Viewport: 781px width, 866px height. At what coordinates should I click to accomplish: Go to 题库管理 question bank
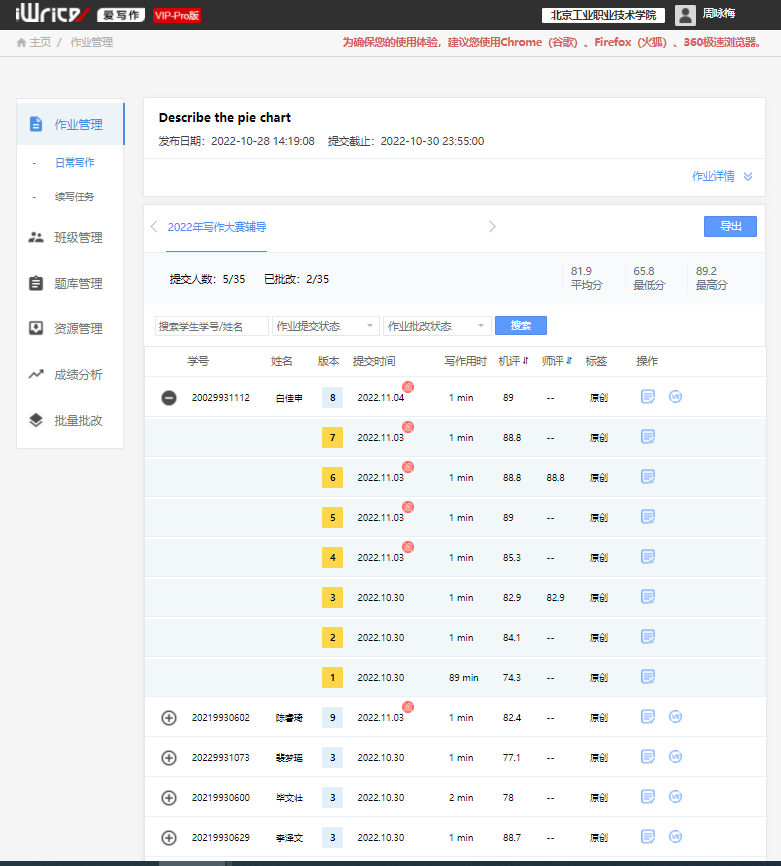point(78,284)
